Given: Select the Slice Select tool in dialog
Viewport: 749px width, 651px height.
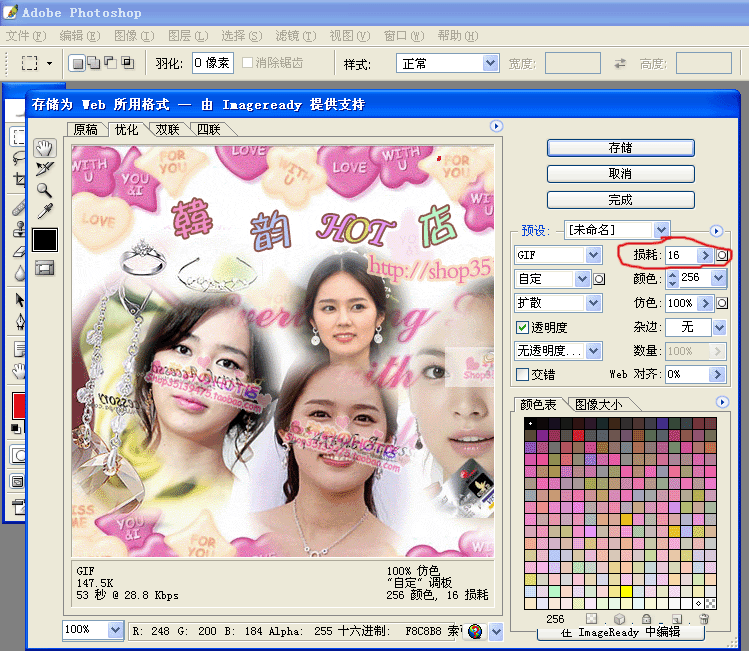Looking at the screenshot, I should coord(44,169).
